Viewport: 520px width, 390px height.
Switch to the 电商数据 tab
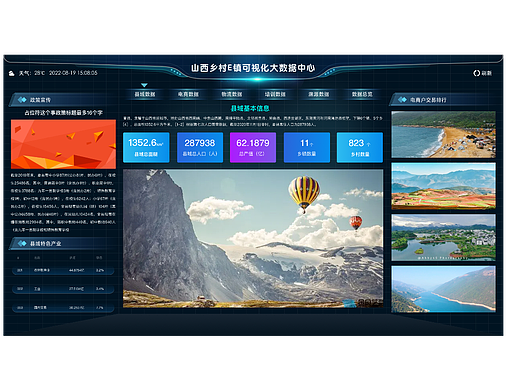pos(188,94)
